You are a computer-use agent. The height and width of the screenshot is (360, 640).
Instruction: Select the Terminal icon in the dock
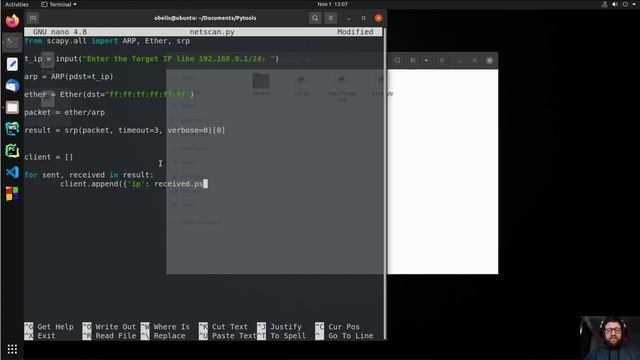point(12,42)
